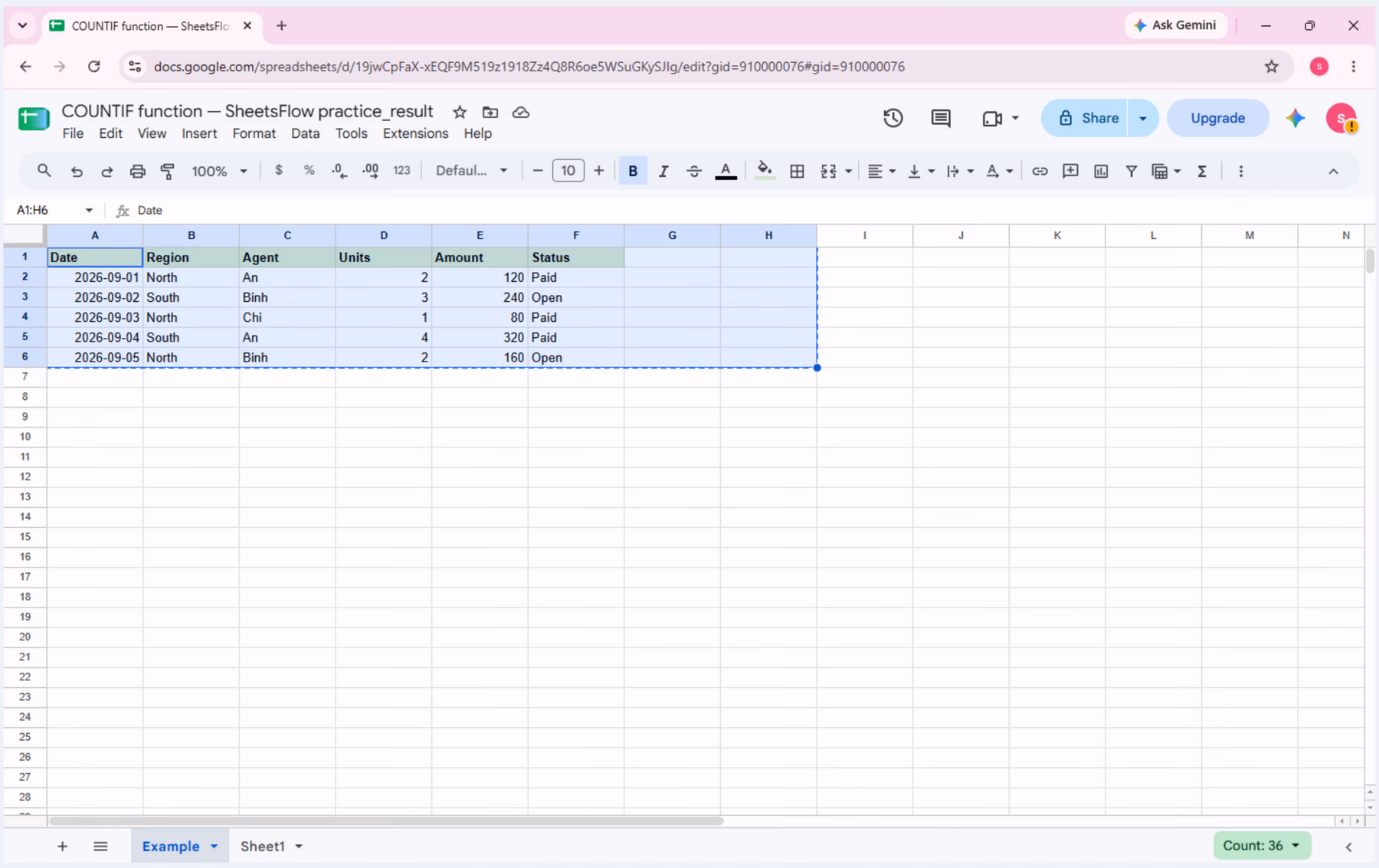Click the print icon
Screen dimensions: 1379x868
pyautogui.click(x=137, y=171)
